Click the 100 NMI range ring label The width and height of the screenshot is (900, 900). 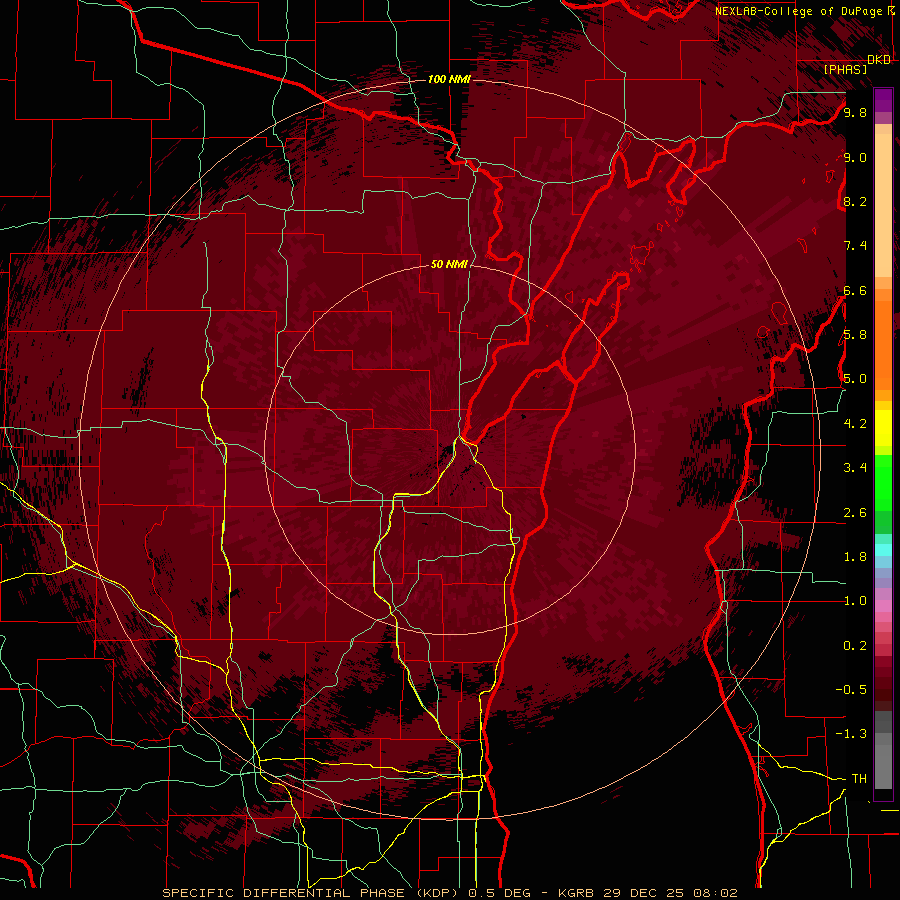[449, 79]
